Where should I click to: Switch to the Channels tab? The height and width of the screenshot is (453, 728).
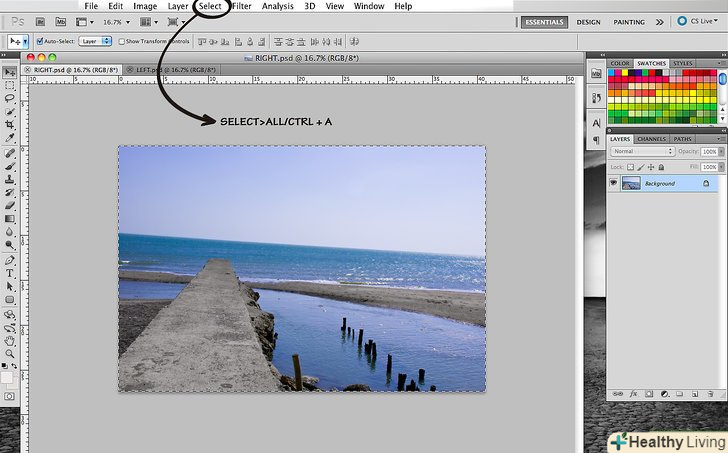pyautogui.click(x=651, y=139)
